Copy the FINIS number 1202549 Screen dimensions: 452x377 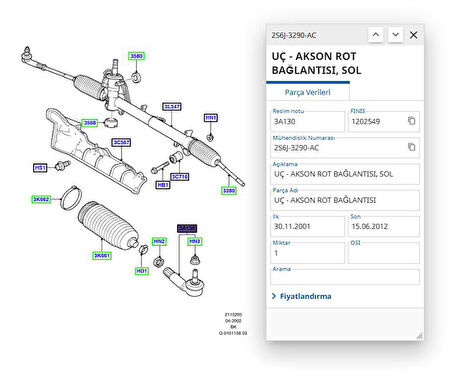[x=412, y=121]
